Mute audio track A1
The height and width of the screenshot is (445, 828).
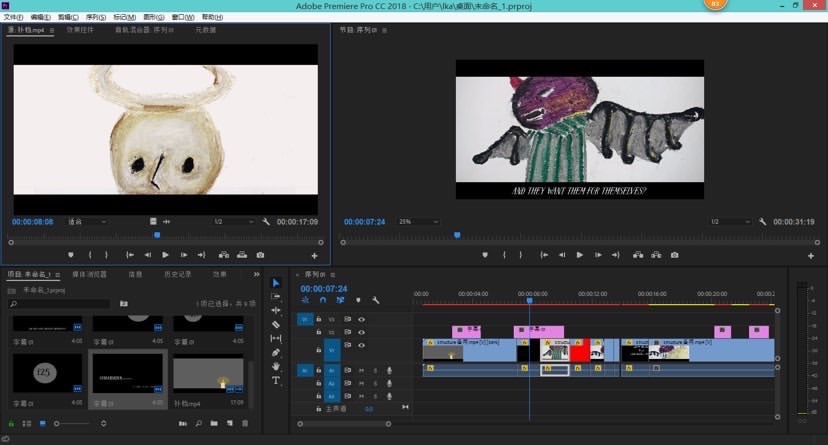click(x=361, y=371)
